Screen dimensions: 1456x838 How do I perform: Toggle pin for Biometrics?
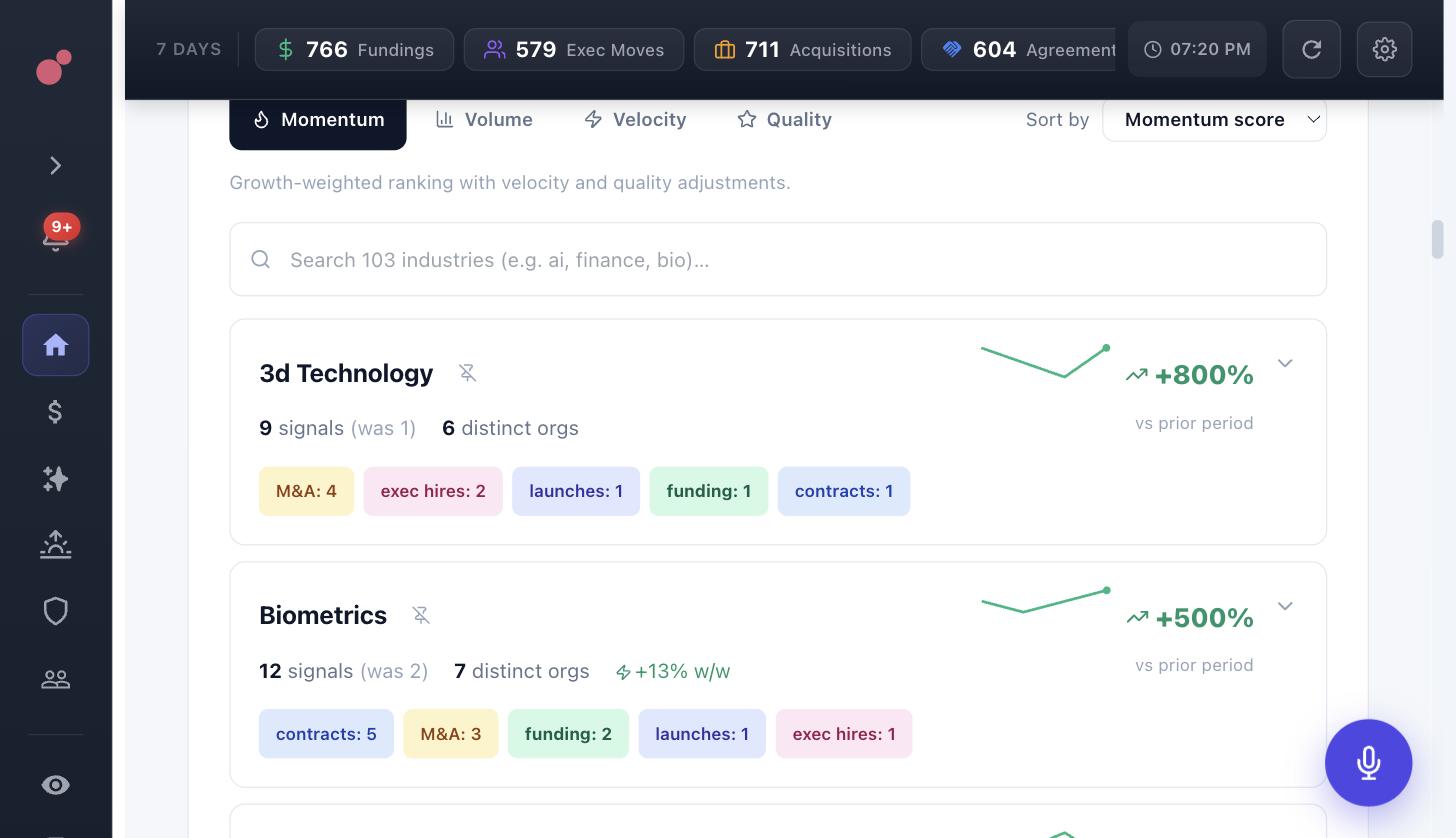coord(421,615)
